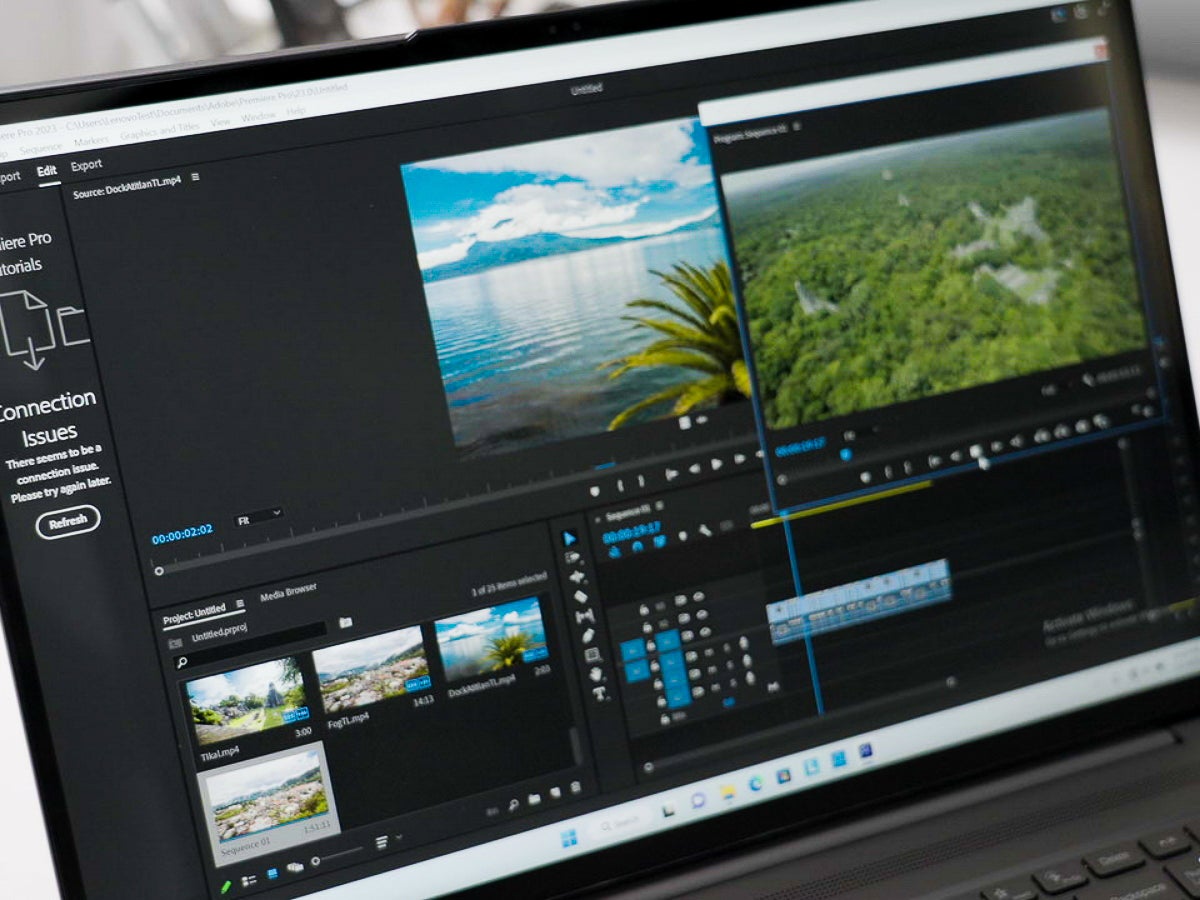Select the Tikal.mp4 thumbnail
Viewport: 1200px width, 900px height.
click(248, 700)
